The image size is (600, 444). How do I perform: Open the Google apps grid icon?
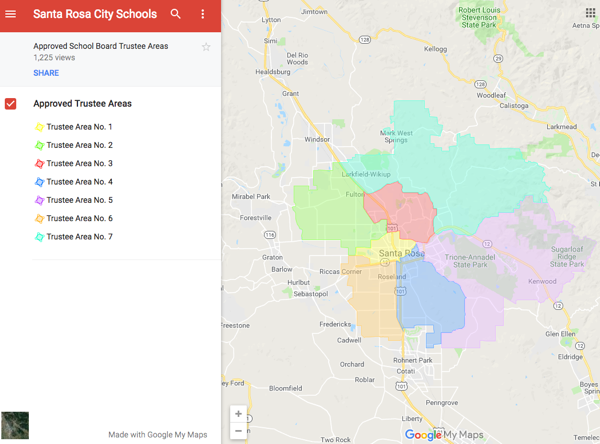click(590, 13)
